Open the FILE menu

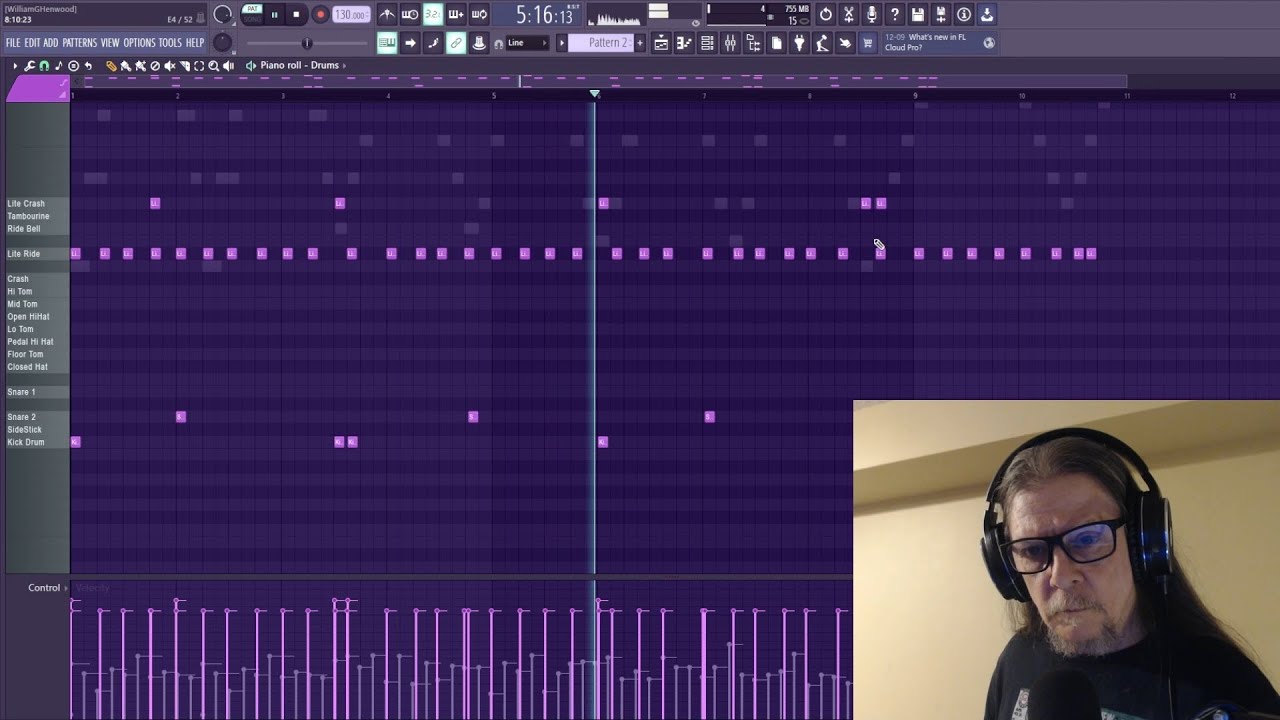click(x=12, y=43)
